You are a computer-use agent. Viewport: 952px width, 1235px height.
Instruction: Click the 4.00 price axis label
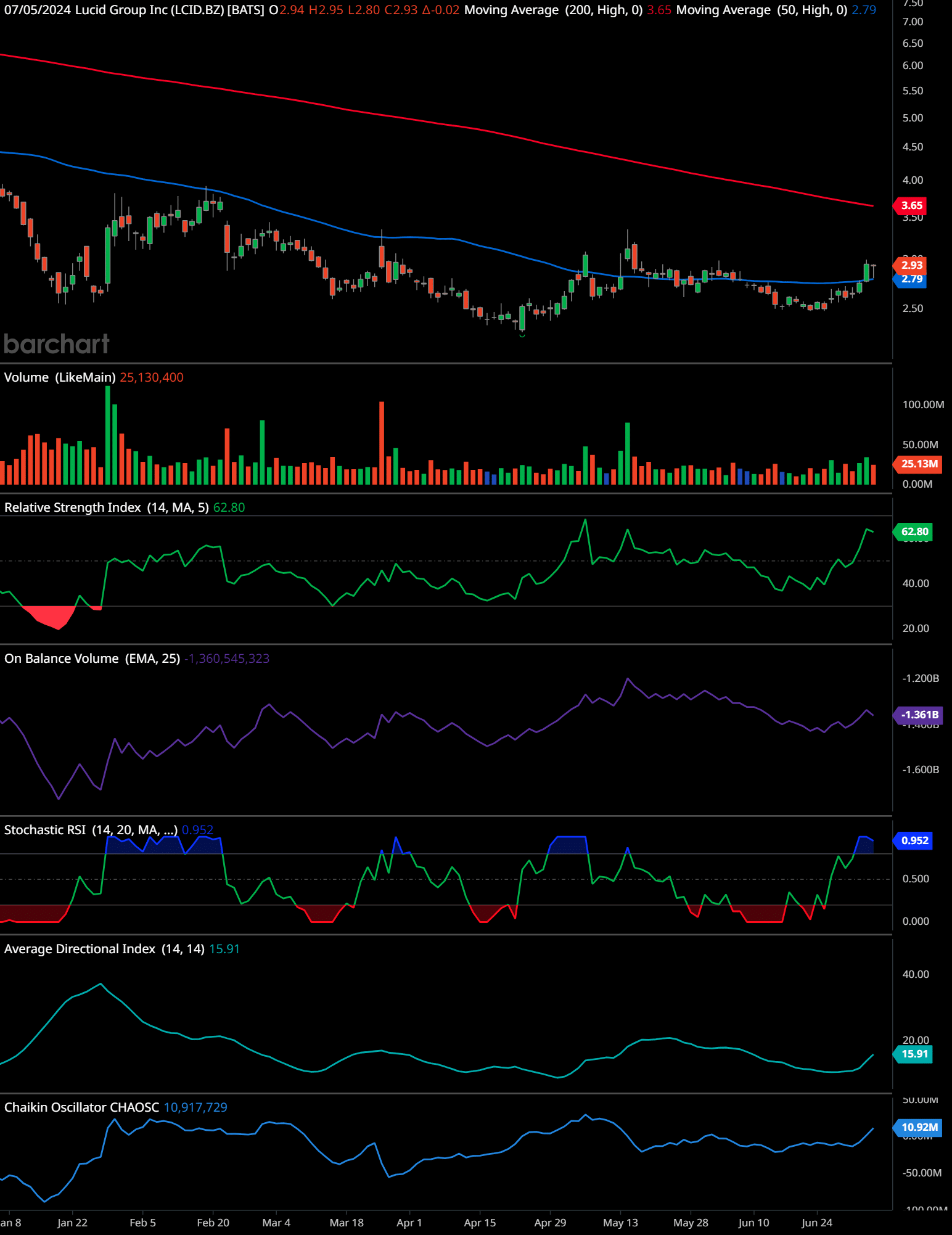913,180
